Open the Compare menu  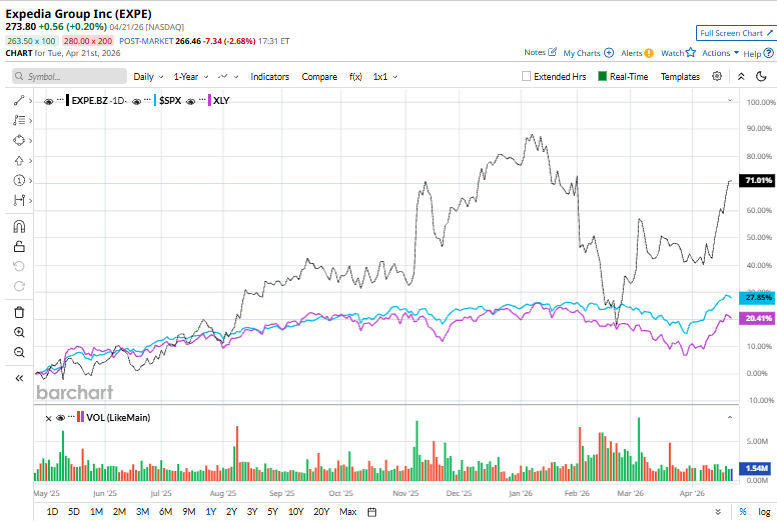[x=319, y=77]
